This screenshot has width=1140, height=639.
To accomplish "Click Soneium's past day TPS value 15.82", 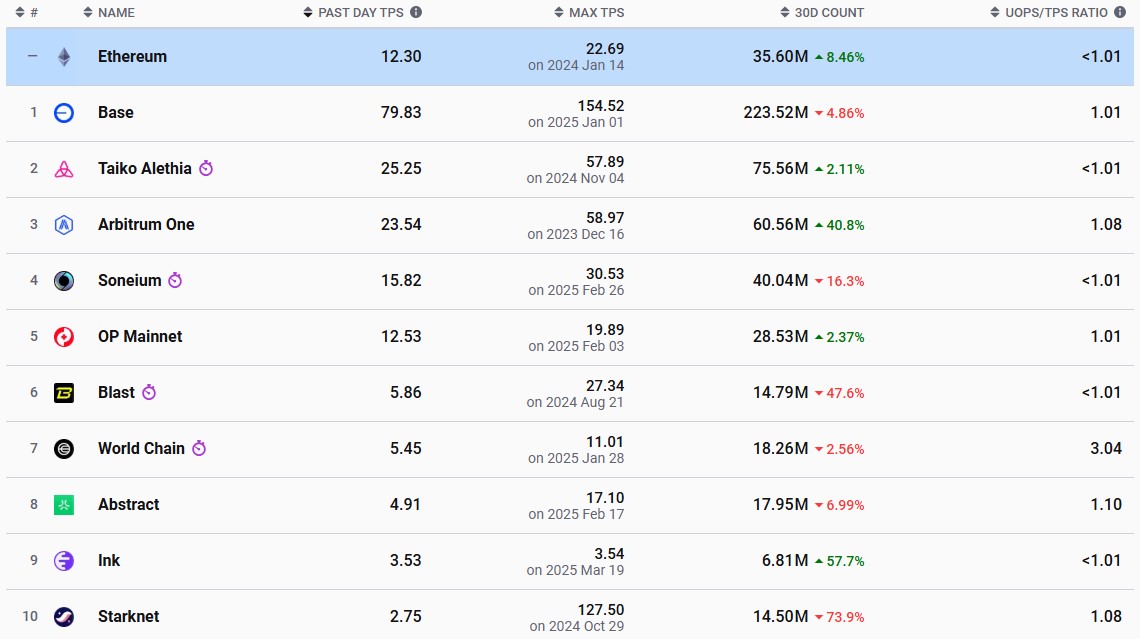I will tap(401, 281).
